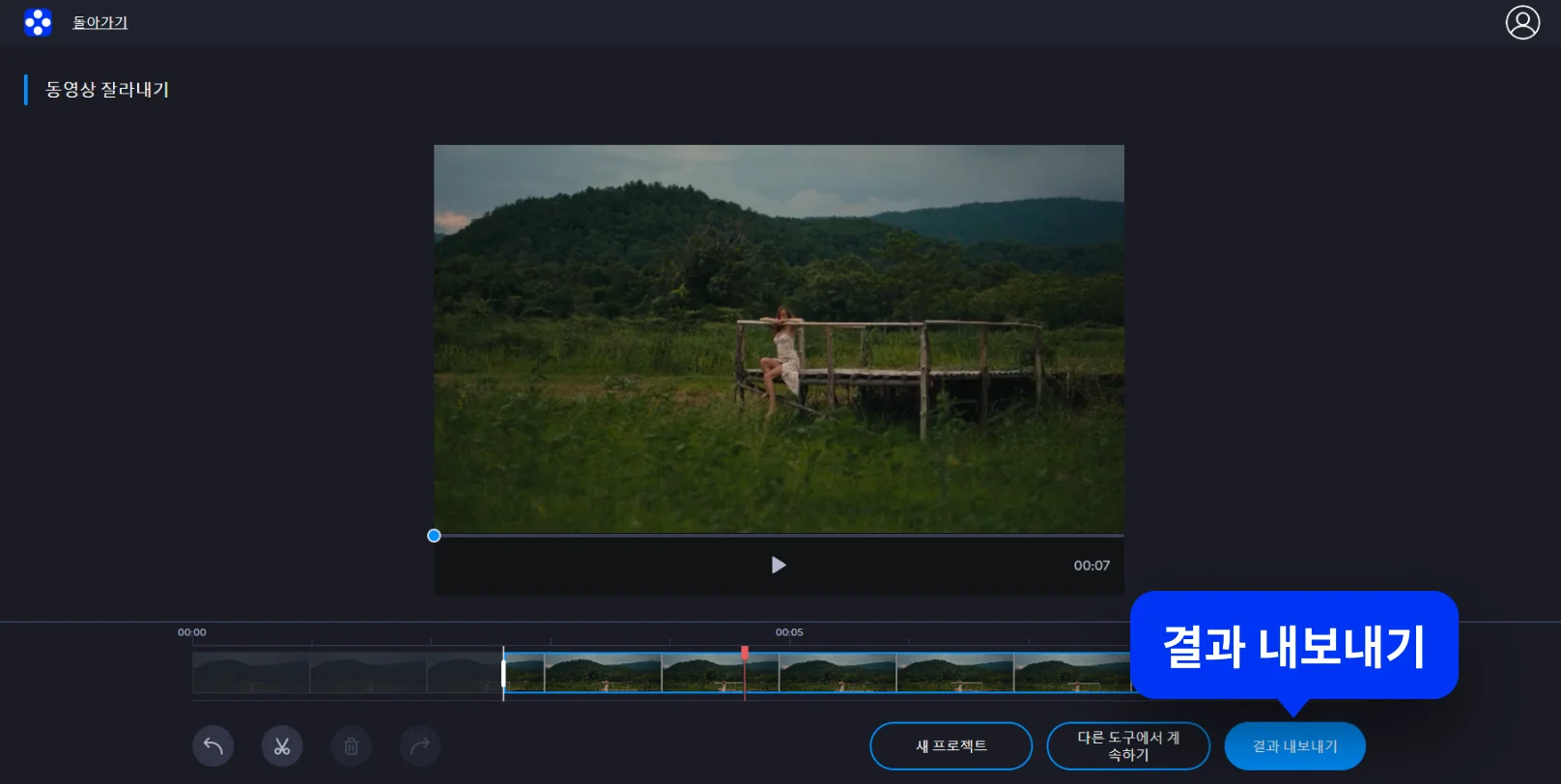Click the 돌아가기 back link
This screenshot has height=784, width=1561.
click(100, 22)
